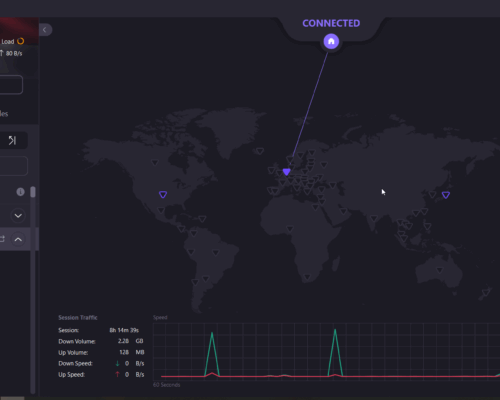Image resolution: width=500 pixels, height=400 pixels.
Task: Collapse the sidebar with the left chevron
Action: [x=45, y=30]
